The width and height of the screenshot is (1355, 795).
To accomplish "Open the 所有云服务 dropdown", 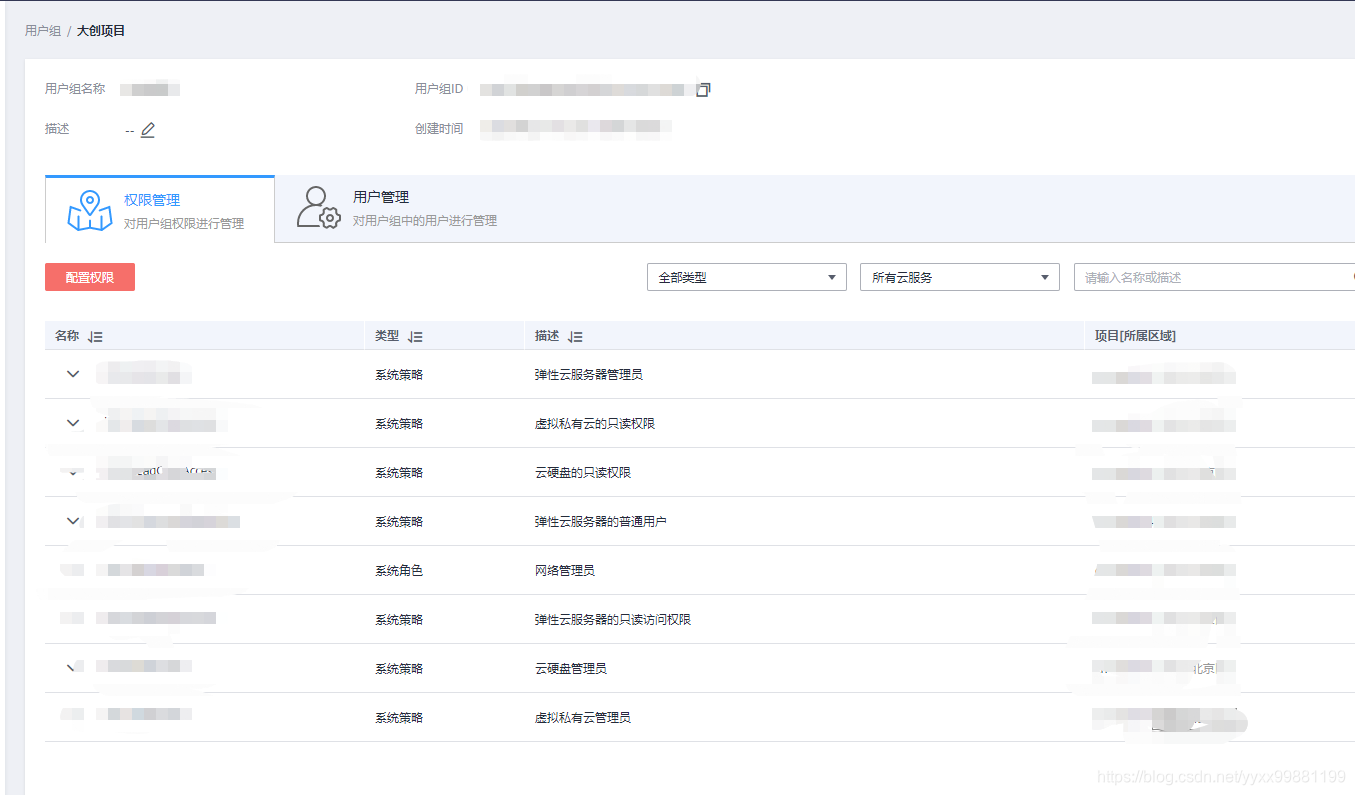I will [x=960, y=277].
